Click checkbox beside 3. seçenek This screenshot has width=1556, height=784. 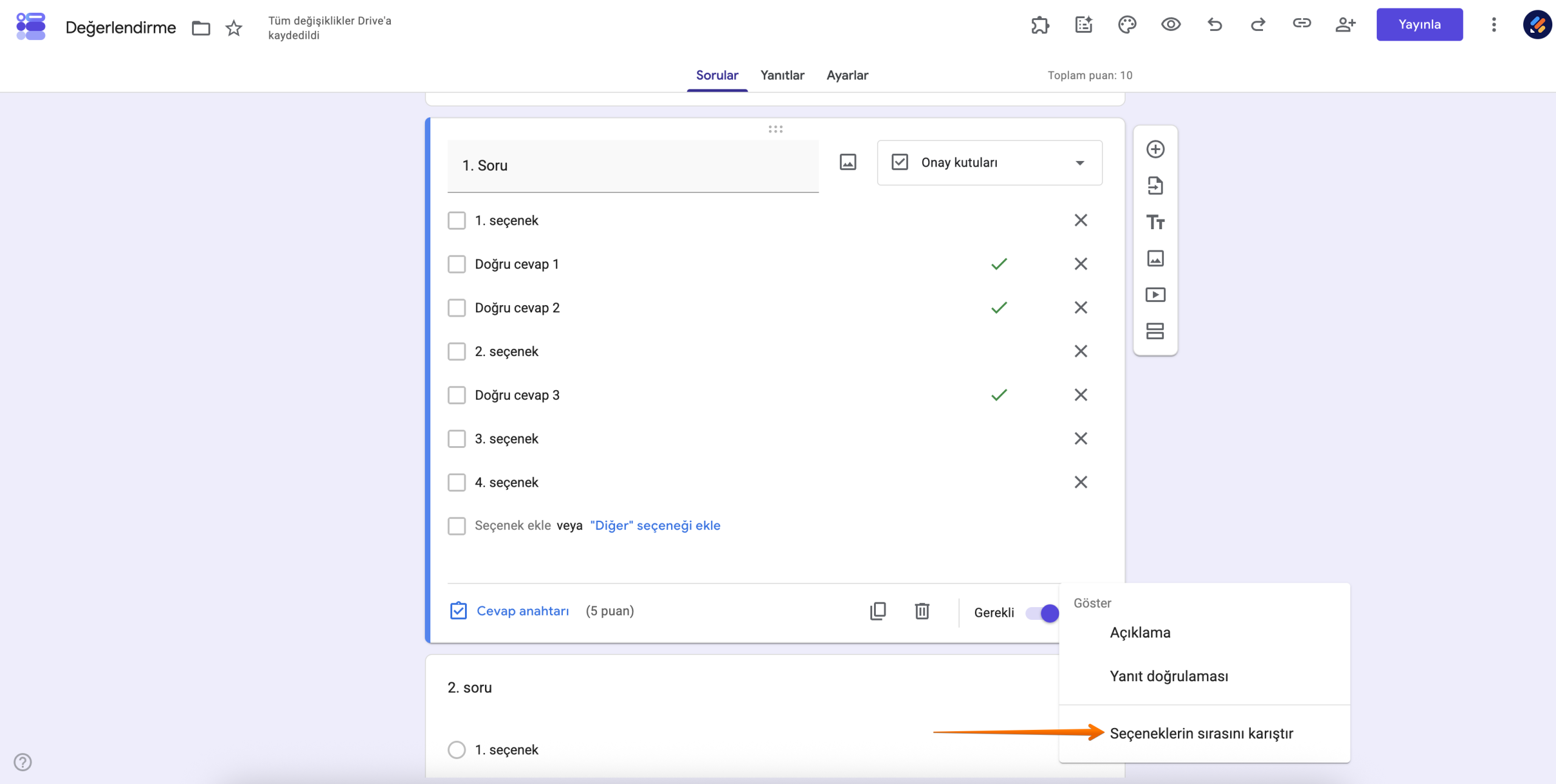point(456,439)
